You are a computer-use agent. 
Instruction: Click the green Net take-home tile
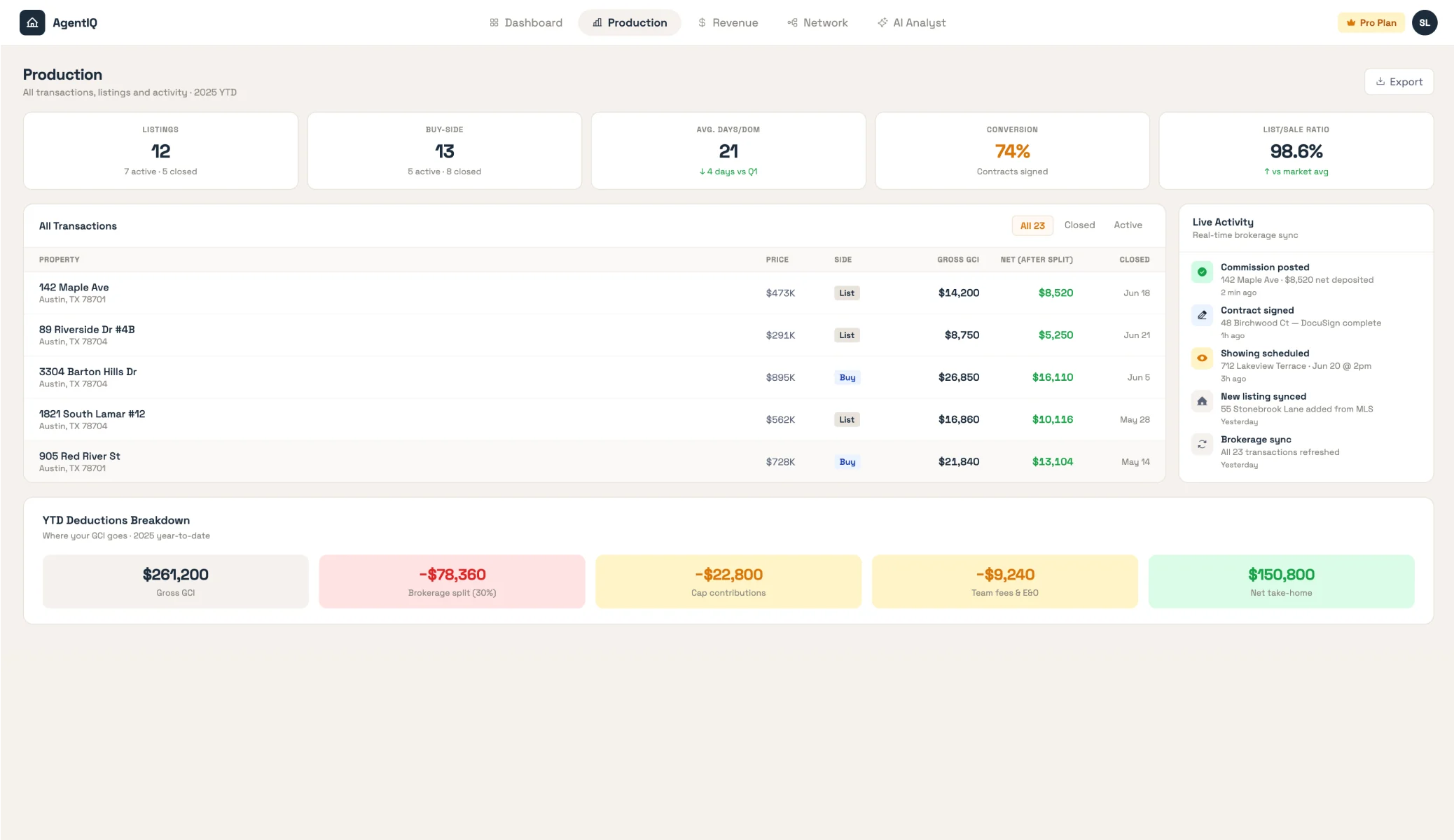click(1281, 582)
